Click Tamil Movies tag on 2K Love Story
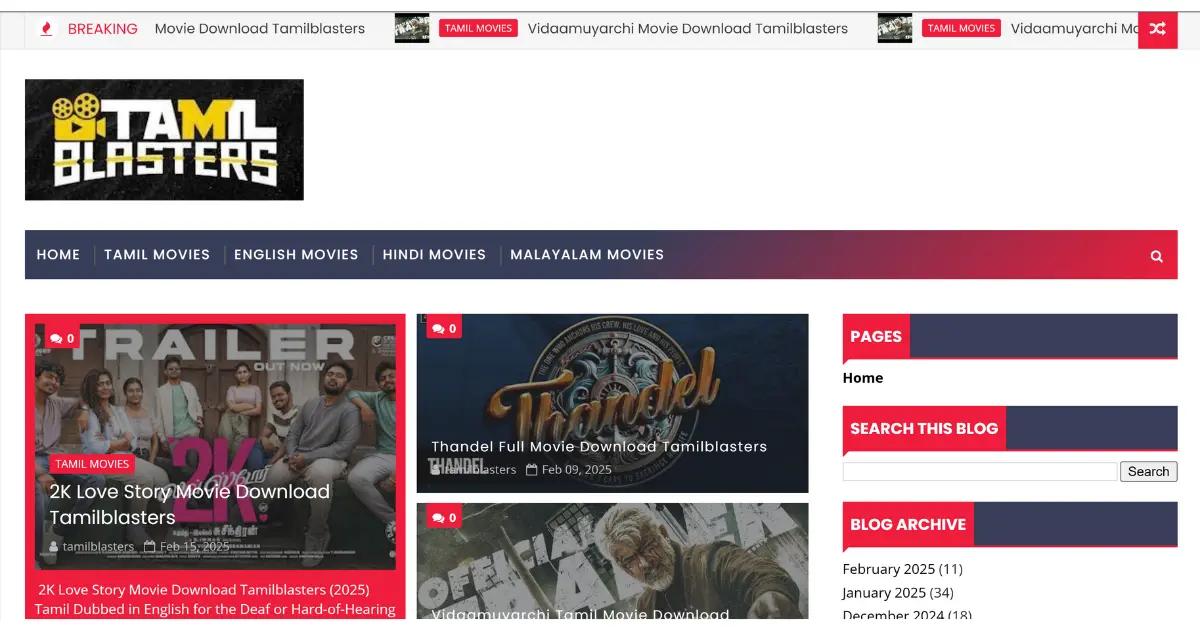The image size is (1200, 630). point(92,464)
